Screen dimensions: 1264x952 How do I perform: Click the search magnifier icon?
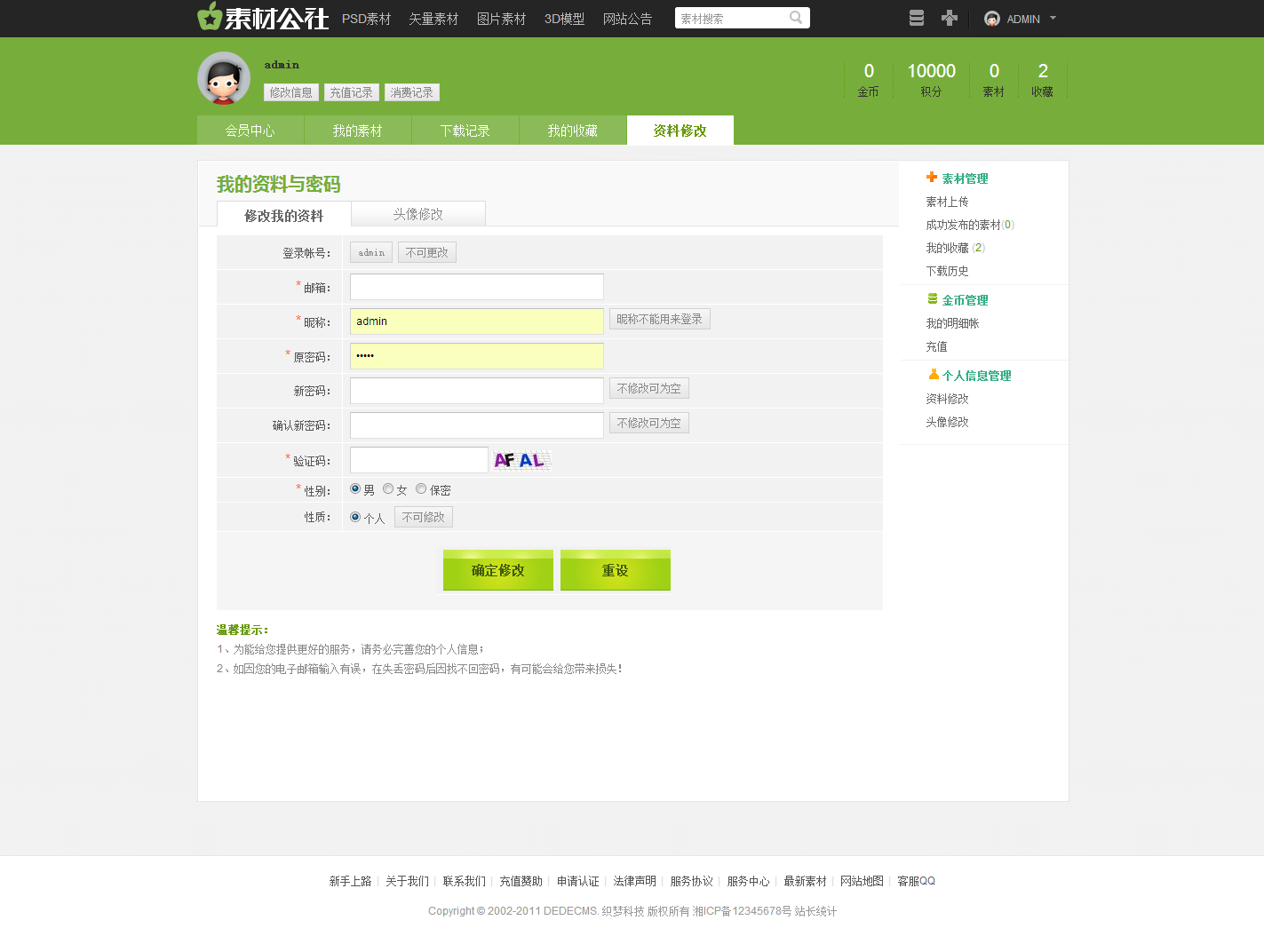796,18
